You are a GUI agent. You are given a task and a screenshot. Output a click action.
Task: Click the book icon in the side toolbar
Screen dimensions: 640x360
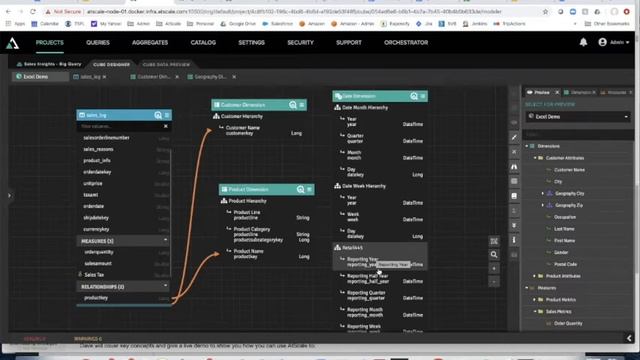coord(514,196)
